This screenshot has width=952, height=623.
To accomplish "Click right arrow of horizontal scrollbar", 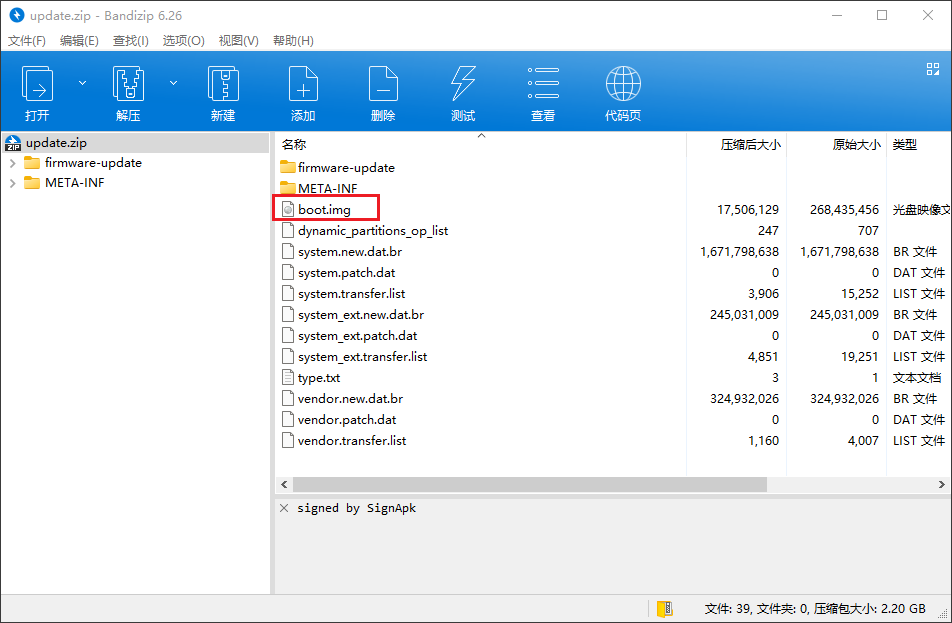I will [x=942, y=484].
